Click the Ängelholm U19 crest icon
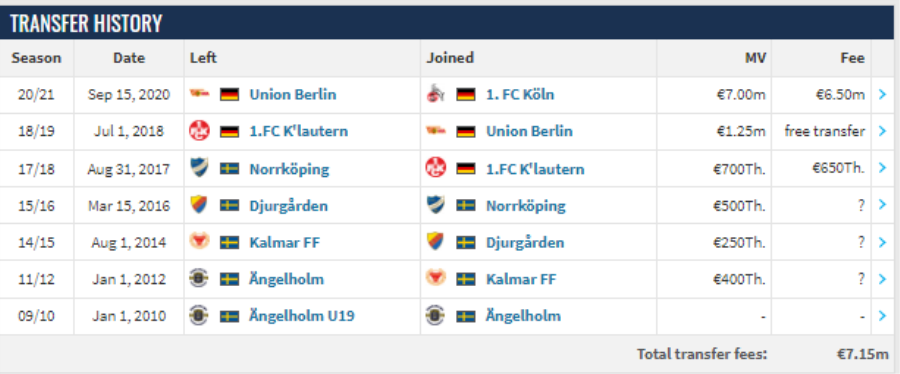 [x=199, y=316]
